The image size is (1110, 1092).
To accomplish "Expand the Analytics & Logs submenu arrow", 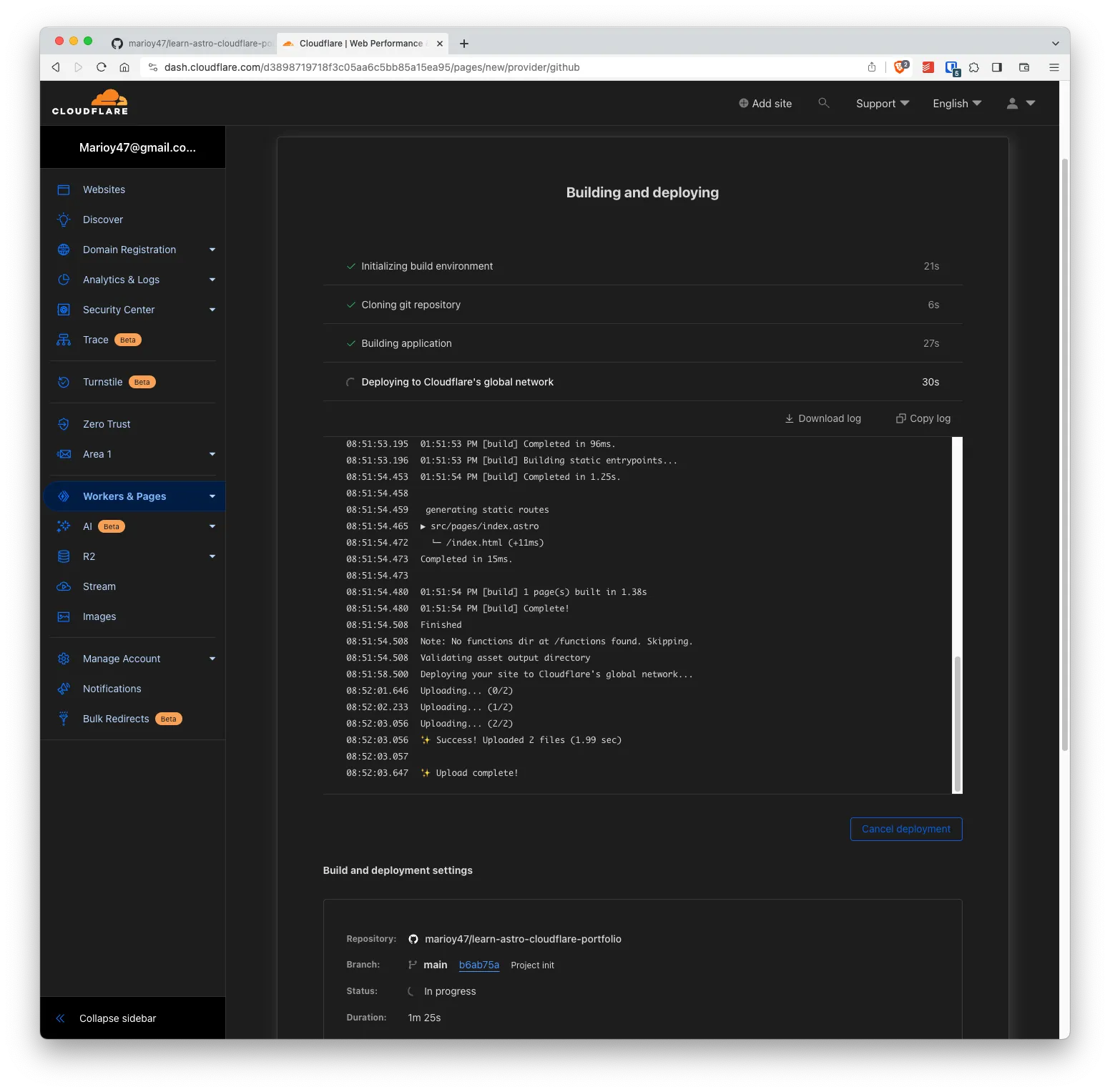I will click(x=212, y=280).
